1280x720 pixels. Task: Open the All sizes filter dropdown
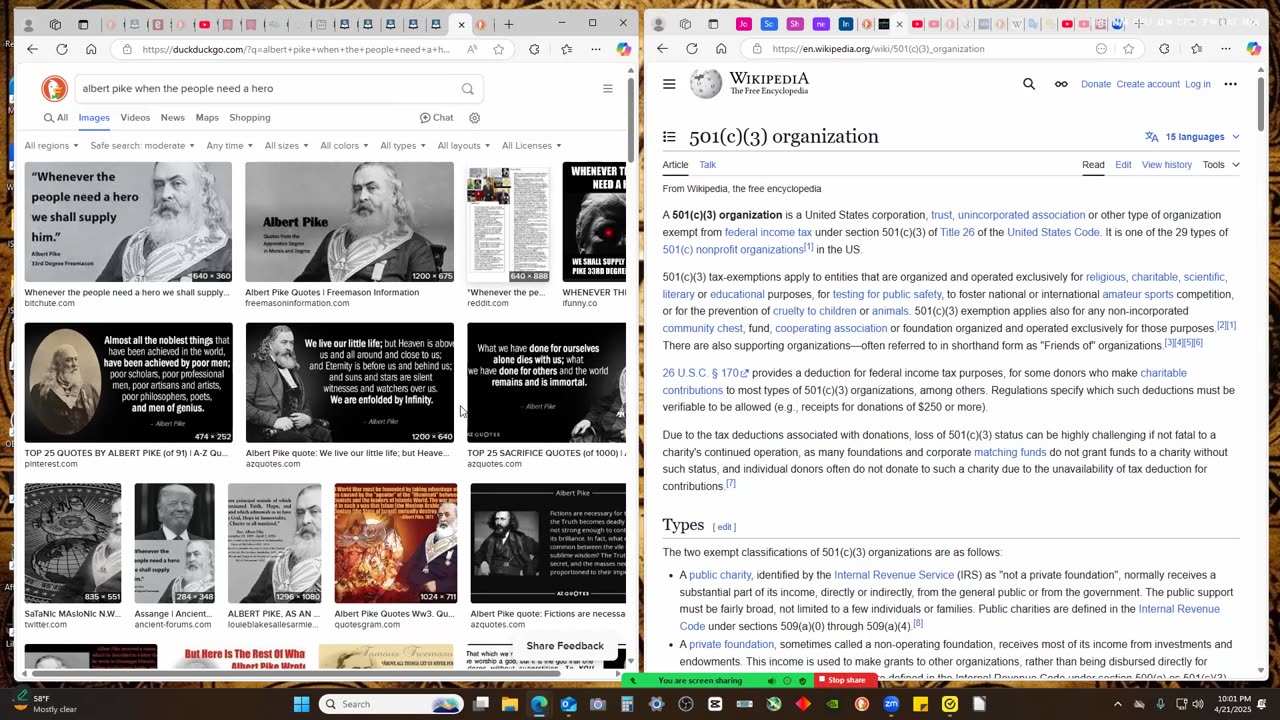[x=286, y=146]
